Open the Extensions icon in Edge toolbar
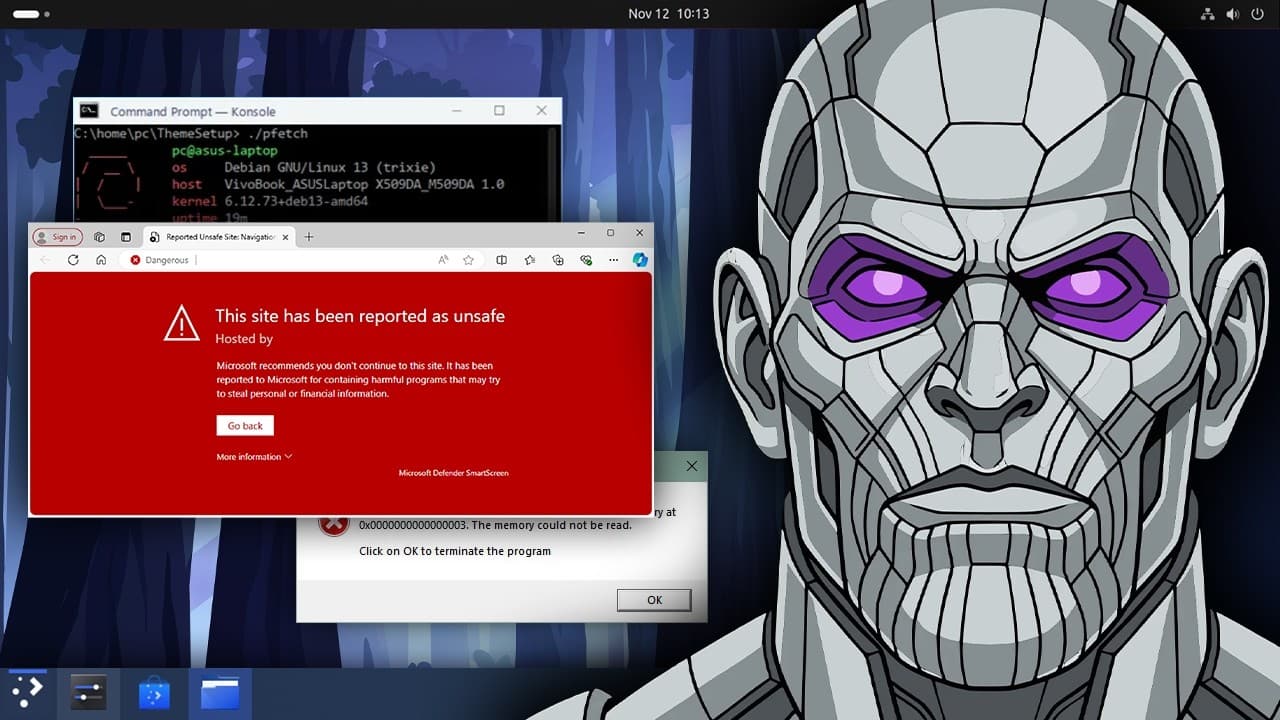Screen dimensions: 1280x720 click(558, 259)
